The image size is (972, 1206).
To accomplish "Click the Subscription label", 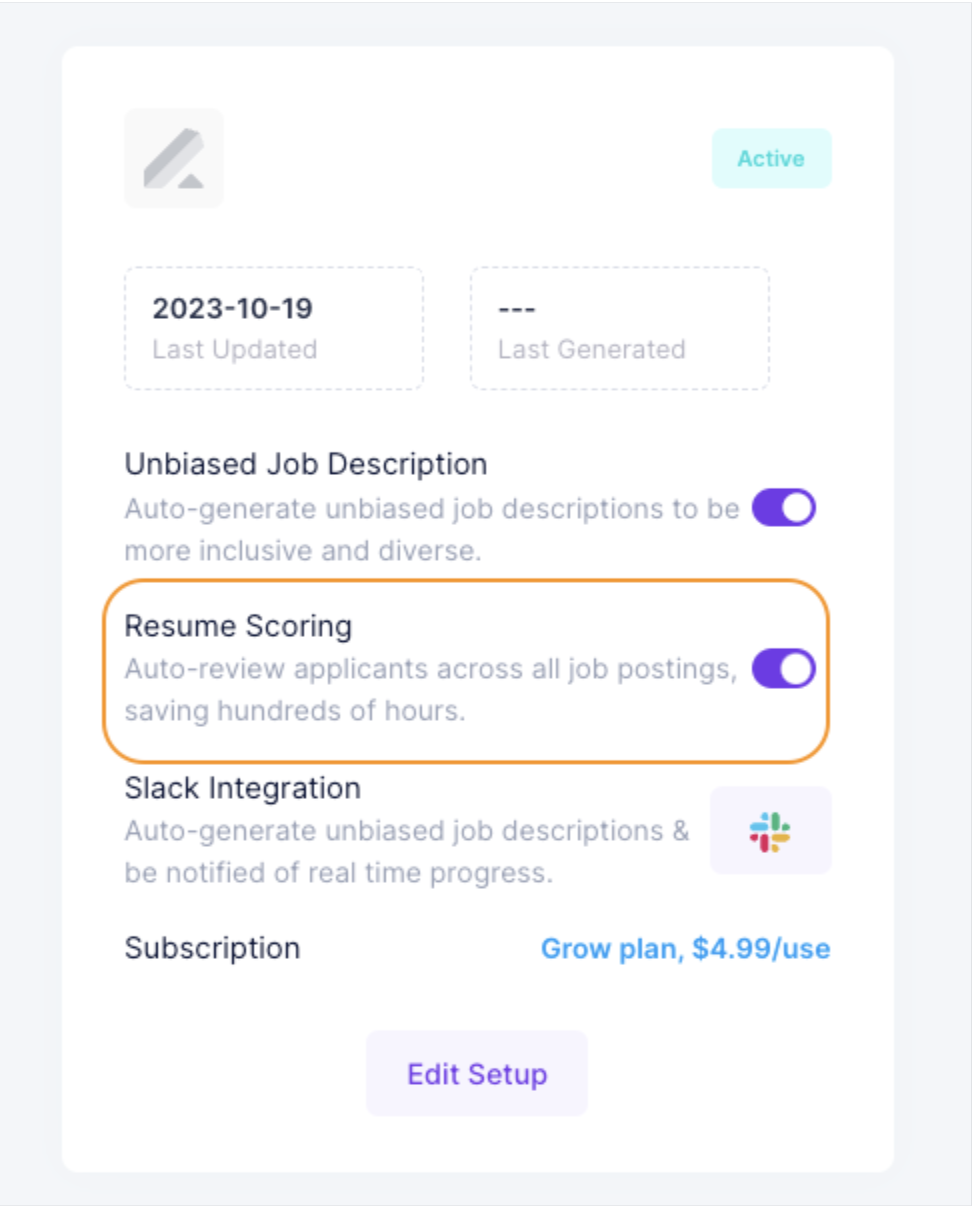I will click(x=212, y=948).
